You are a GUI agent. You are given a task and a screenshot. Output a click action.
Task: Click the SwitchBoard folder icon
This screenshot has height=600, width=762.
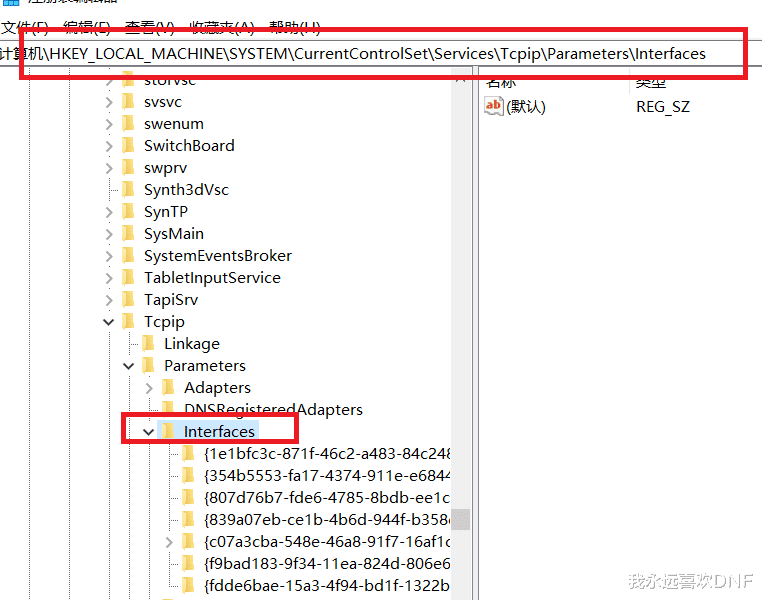(x=129, y=145)
